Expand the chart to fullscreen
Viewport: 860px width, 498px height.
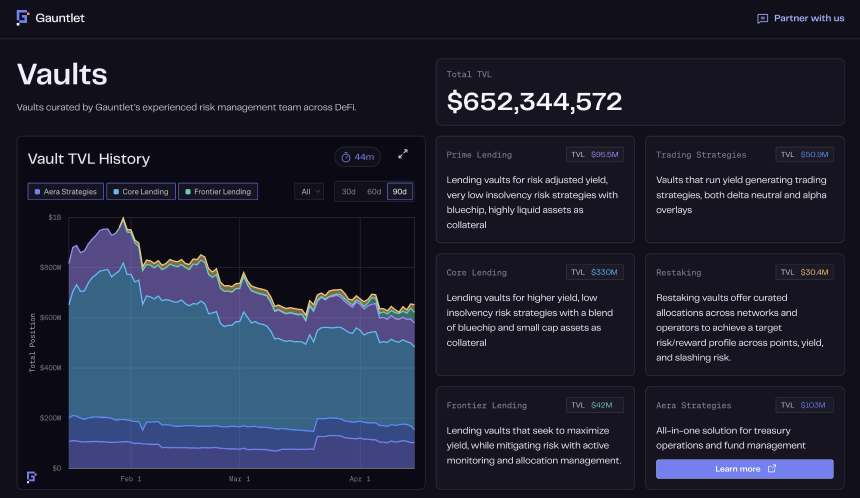click(x=403, y=154)
